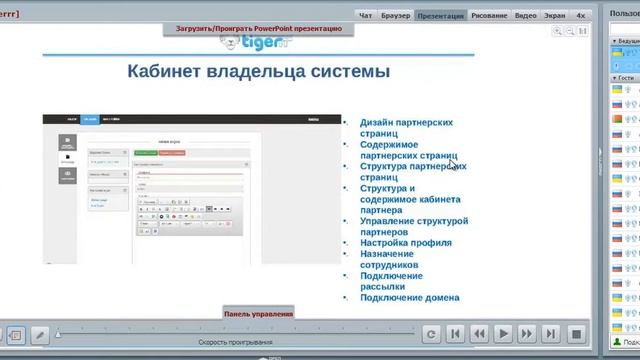
Task: Fast-forward the presentation playback
Action: tap(527, 334)
